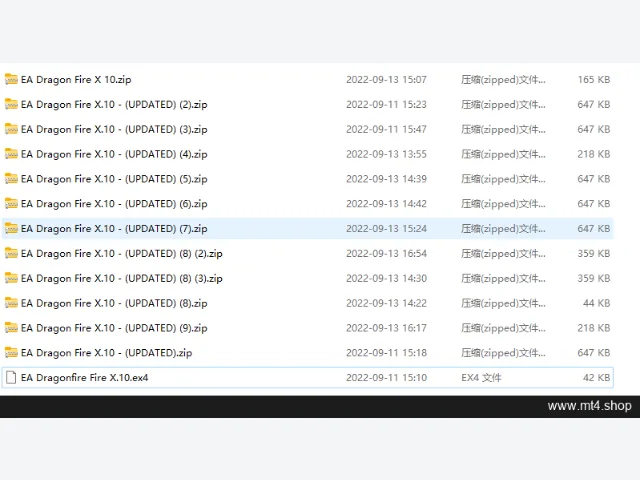Click date 2022-09-13 16:17
The width and height of the screenshot is (640, 480).
coord(386,328)
